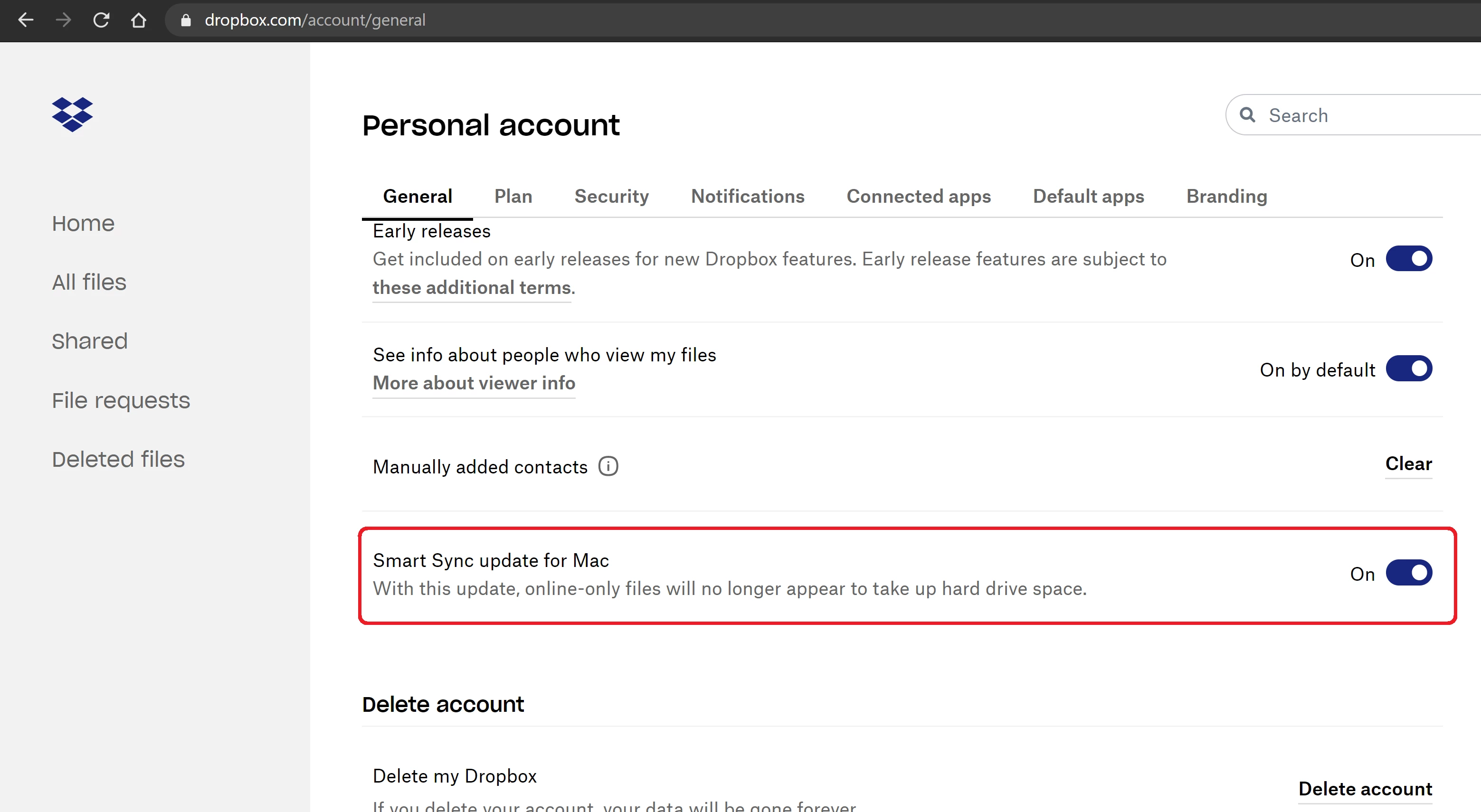
Task: Turn off Smart Sync update for Mac
Action: [1408, 572]
